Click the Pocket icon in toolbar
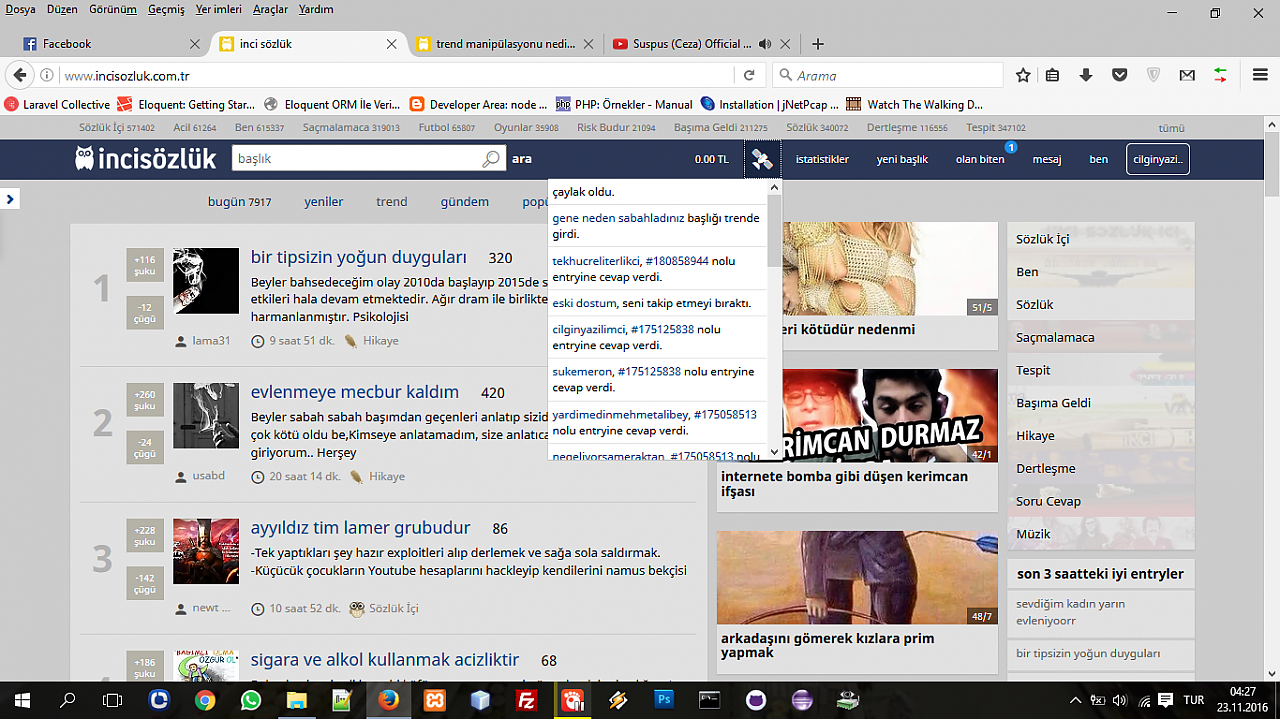The image size is (1280, 719). coord(1120,75)
